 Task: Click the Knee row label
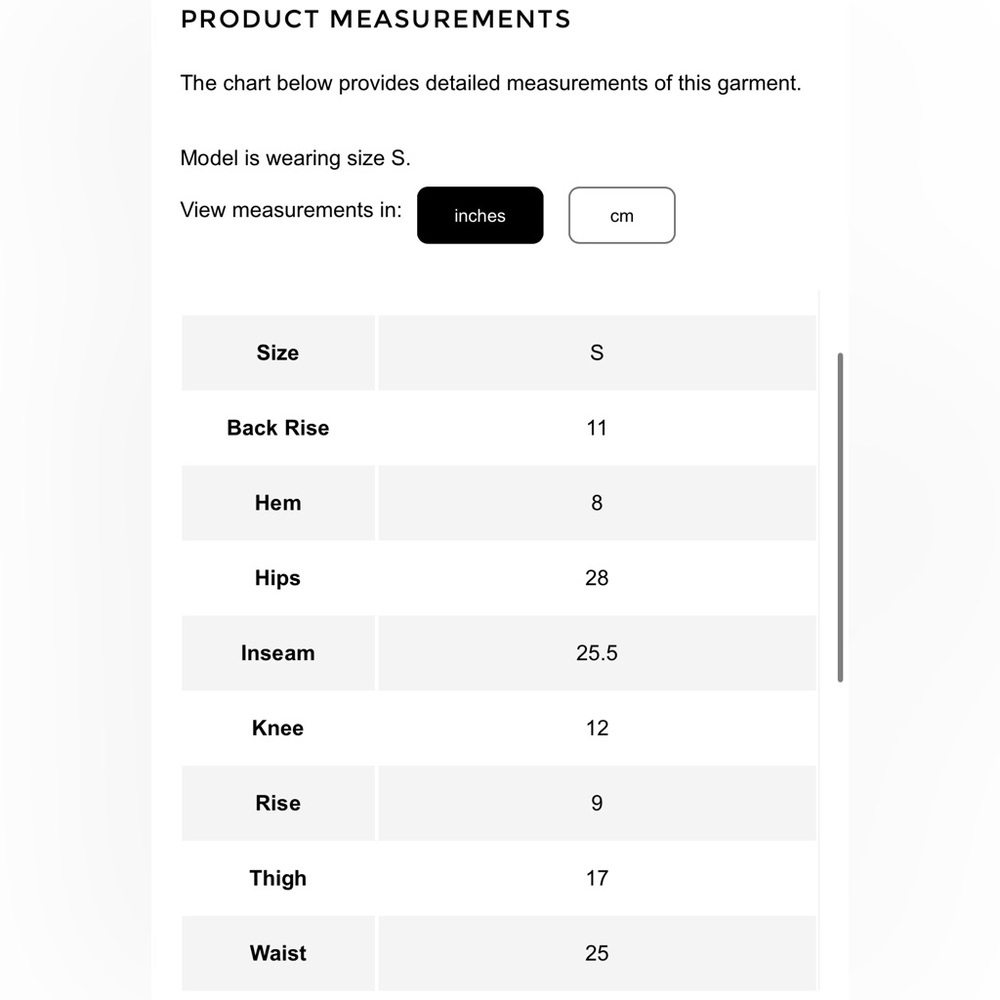278,728
